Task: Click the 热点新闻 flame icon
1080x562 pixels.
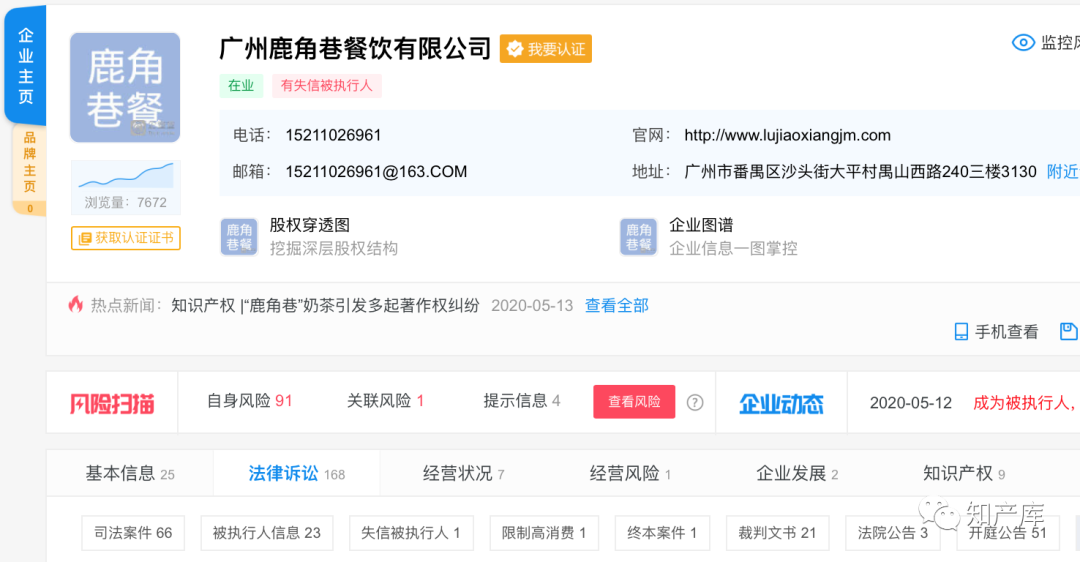Action: pos(76,304)
